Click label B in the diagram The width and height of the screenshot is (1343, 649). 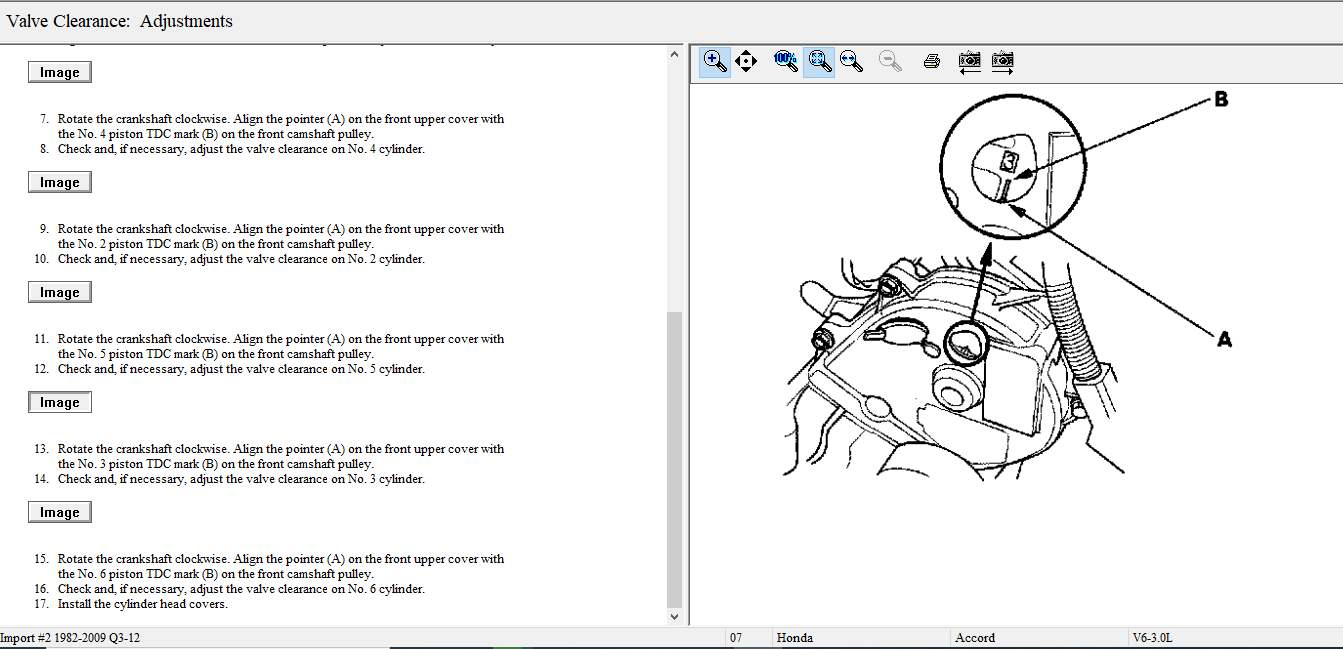pos(1221,99)
